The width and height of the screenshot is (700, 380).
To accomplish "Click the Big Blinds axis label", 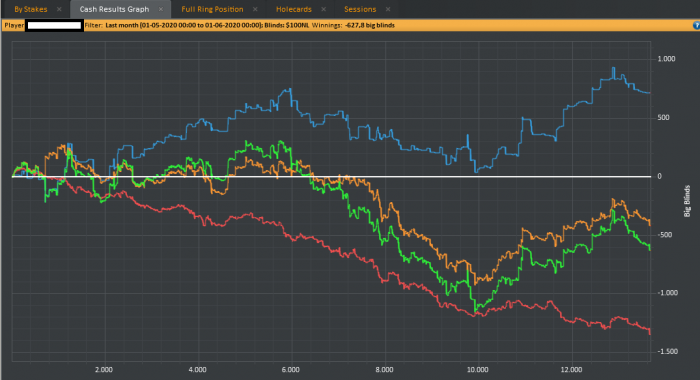I will pos(687,201).
